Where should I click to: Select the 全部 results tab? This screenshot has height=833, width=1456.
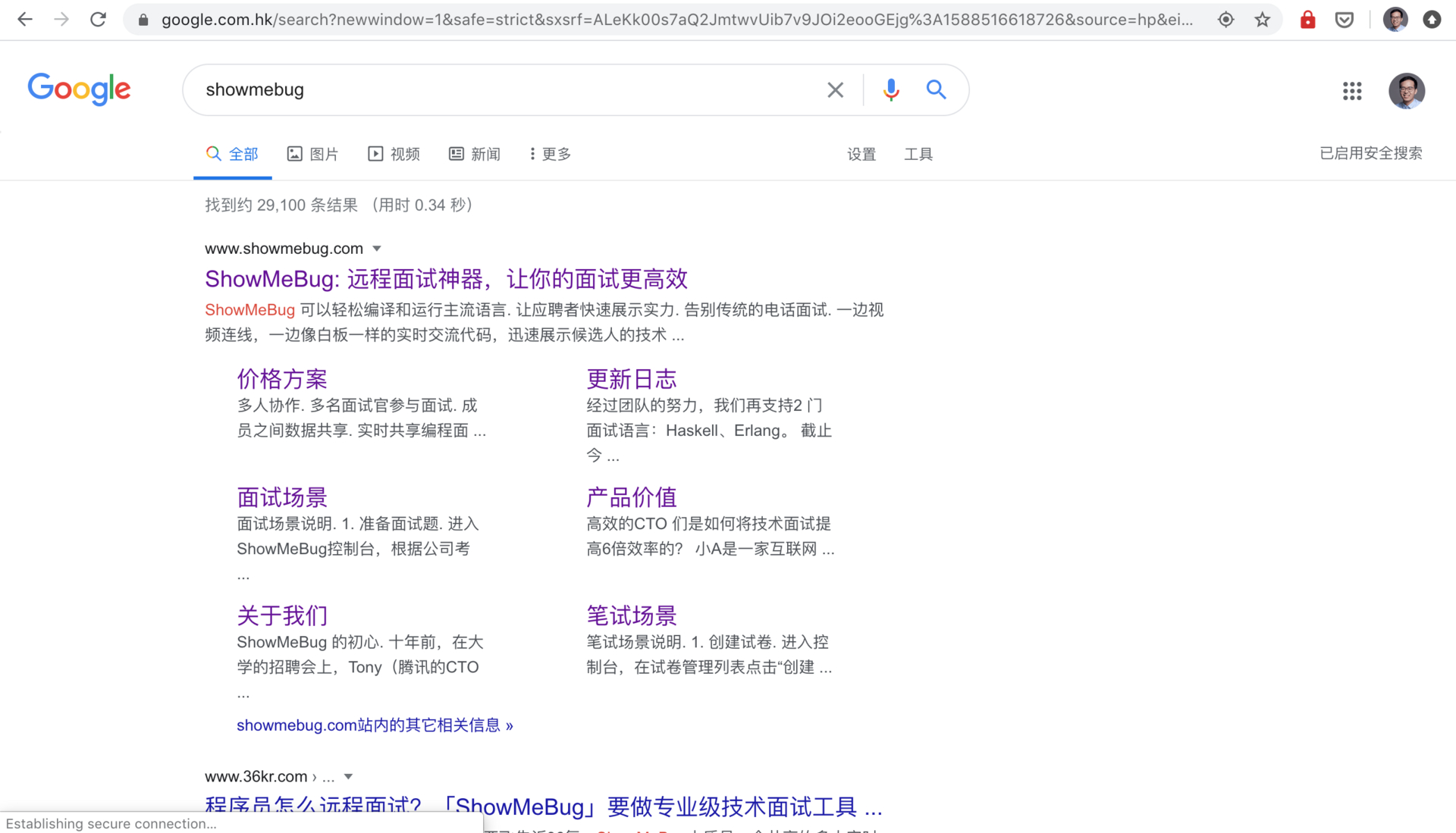(x=233, y=155)
